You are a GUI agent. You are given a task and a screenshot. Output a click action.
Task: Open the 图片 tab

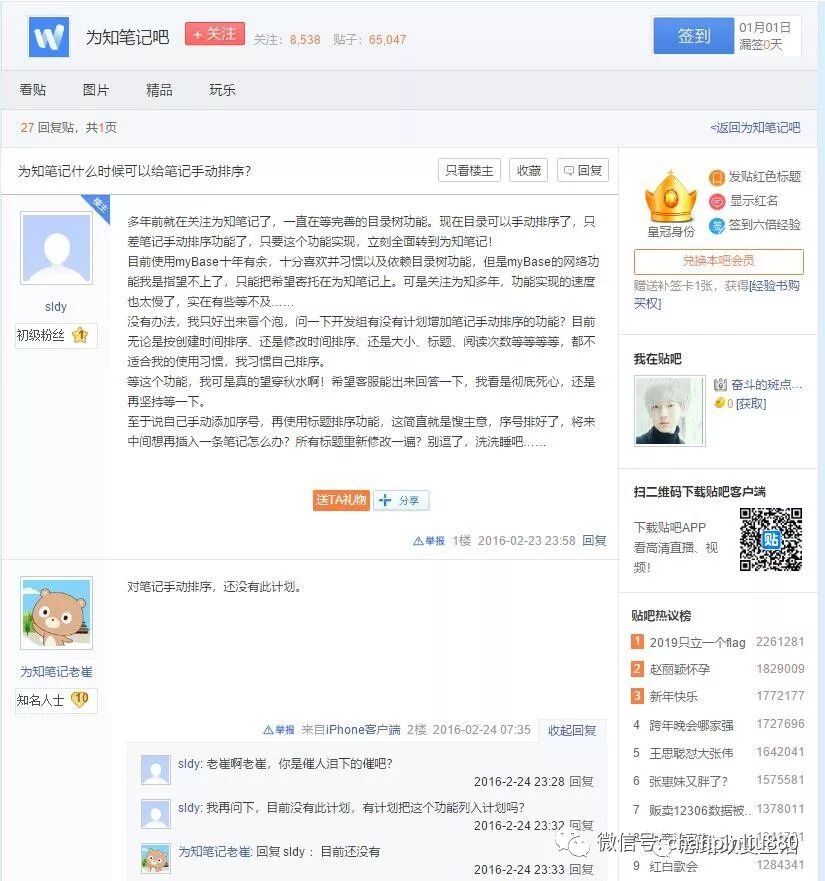click(96, 90)
